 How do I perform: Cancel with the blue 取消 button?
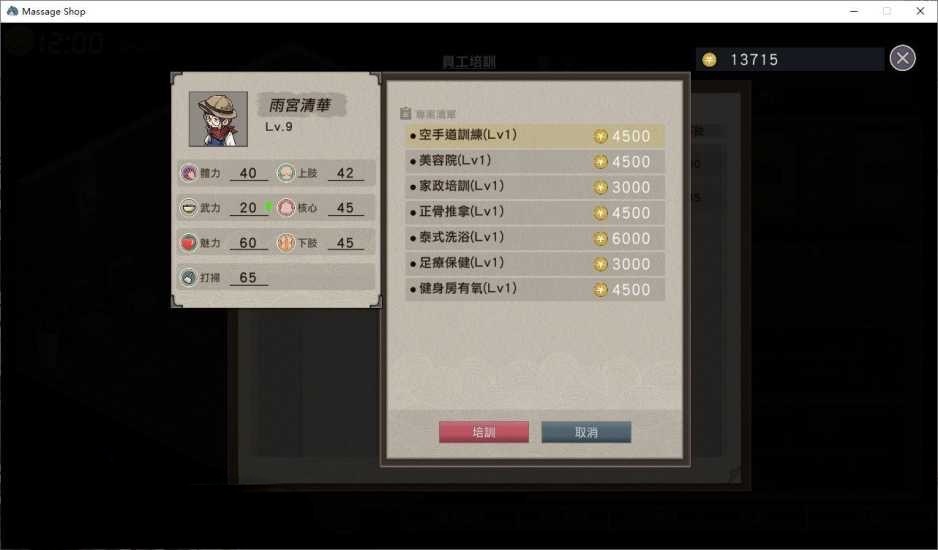(586, 432)
